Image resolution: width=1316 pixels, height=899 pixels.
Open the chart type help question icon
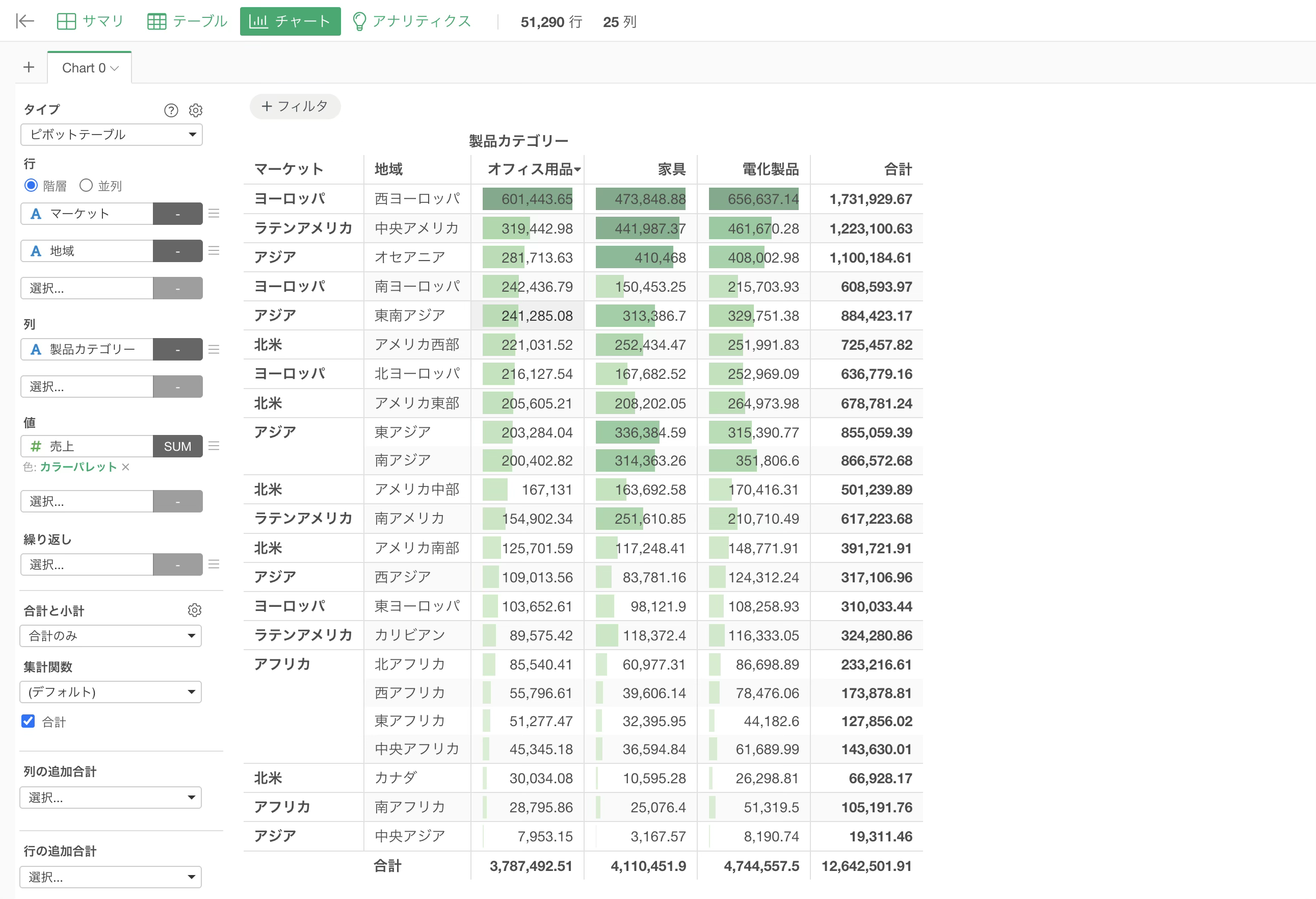pos(171,111)
